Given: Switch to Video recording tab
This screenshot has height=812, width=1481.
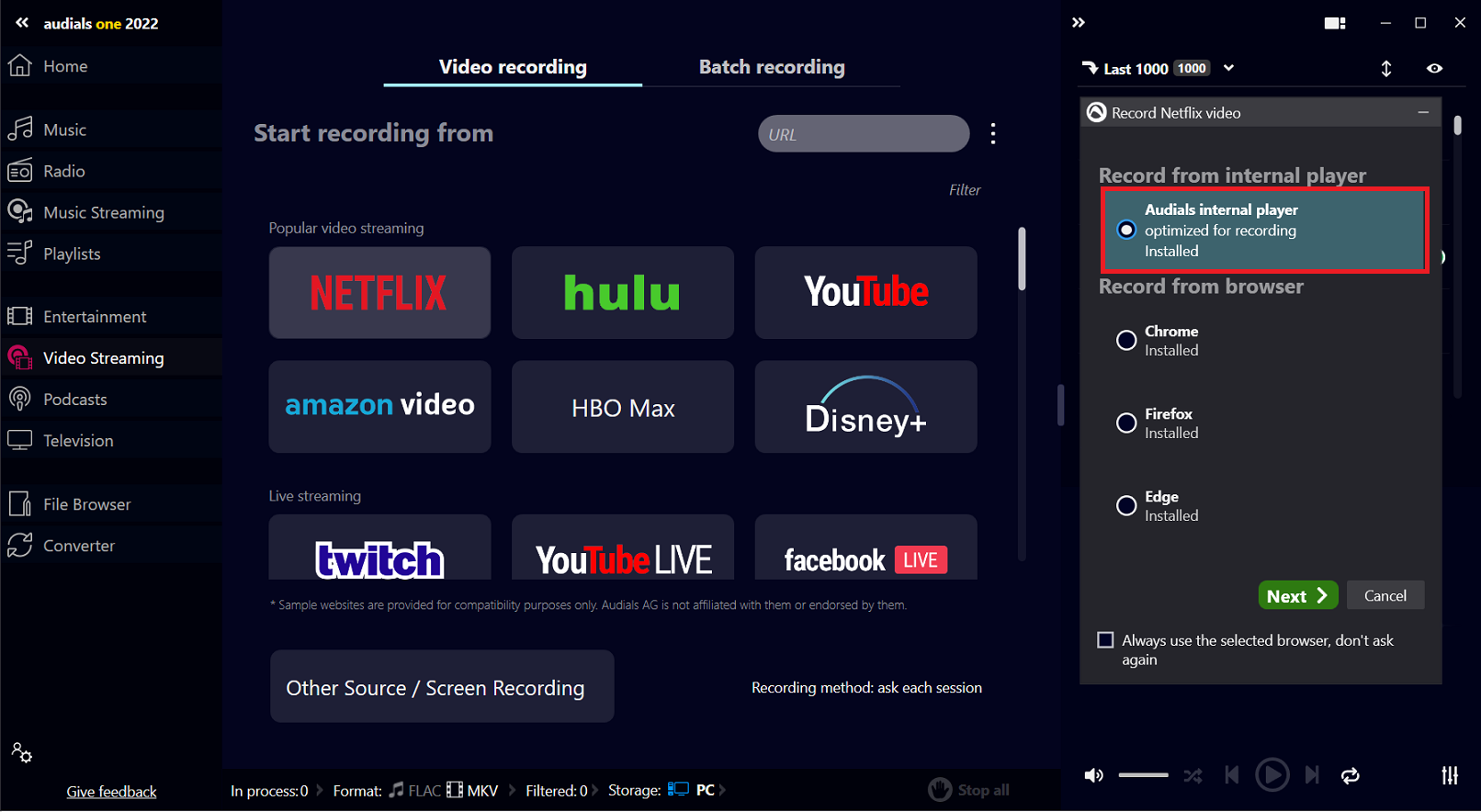Looking at the screenshot, I should [513, 67].
